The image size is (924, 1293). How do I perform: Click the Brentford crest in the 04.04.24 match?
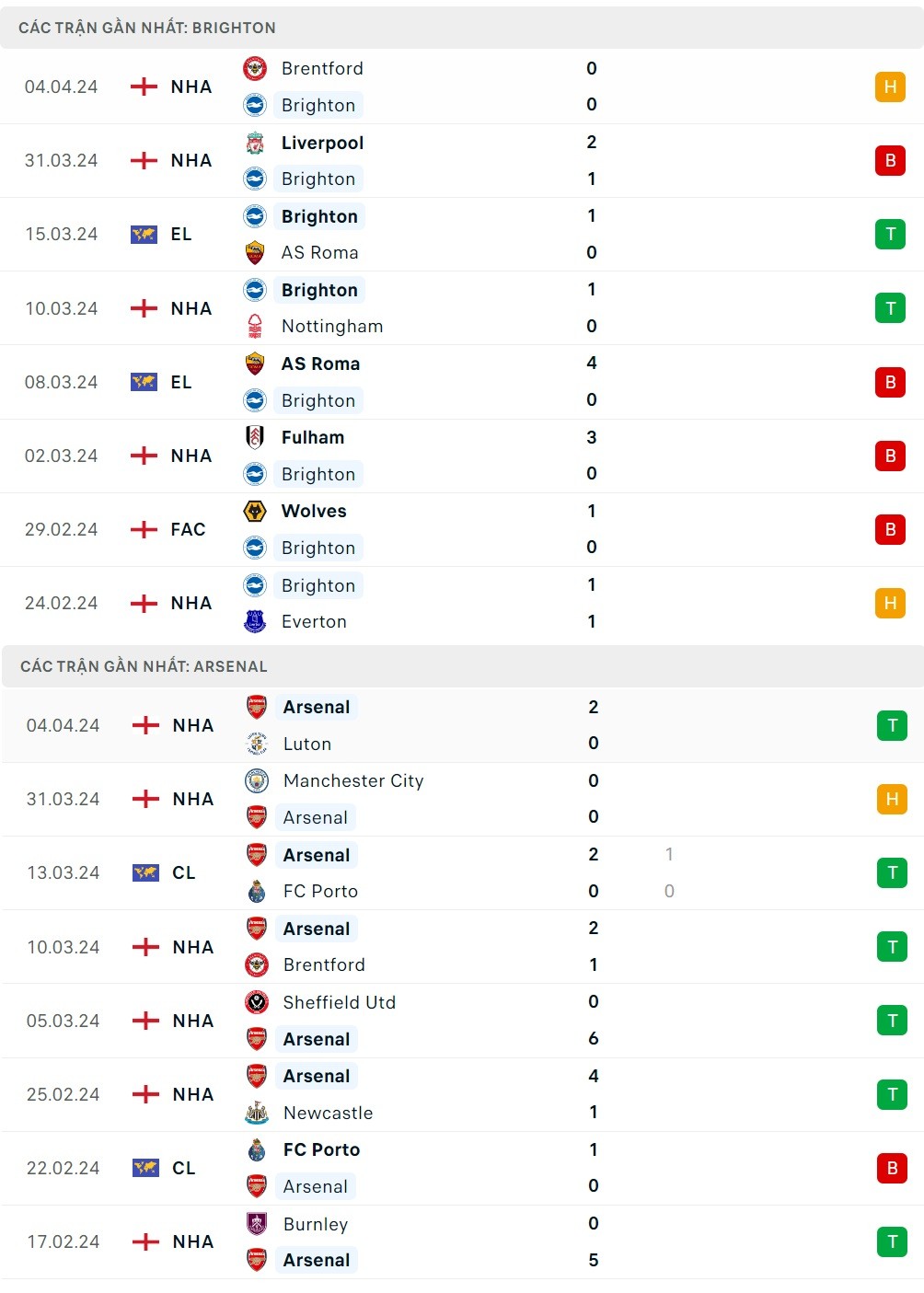[255, 68]
